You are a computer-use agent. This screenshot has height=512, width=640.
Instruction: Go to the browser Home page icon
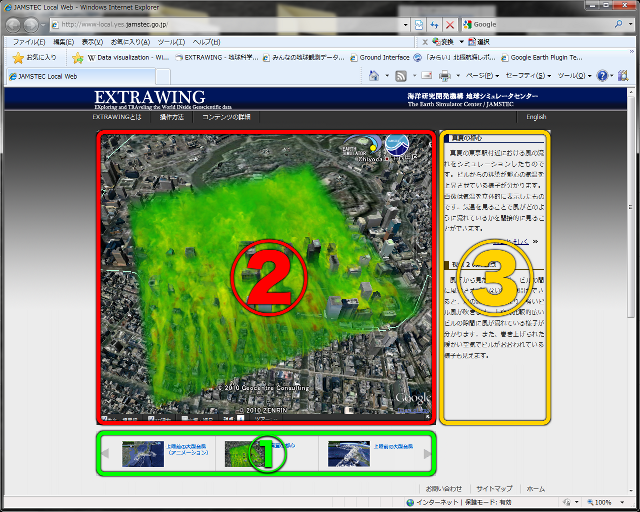[x=374, y=76]
